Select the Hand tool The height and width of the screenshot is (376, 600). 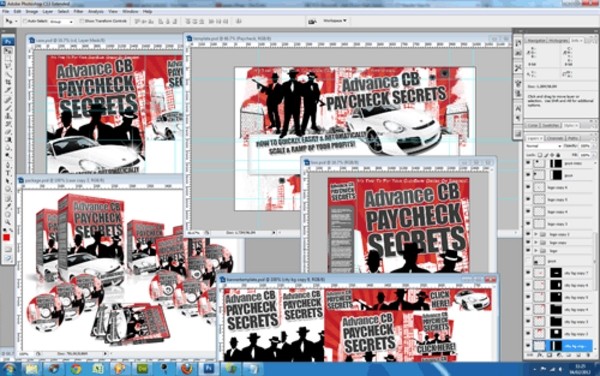pyautogui.click(x=8, y=213)
